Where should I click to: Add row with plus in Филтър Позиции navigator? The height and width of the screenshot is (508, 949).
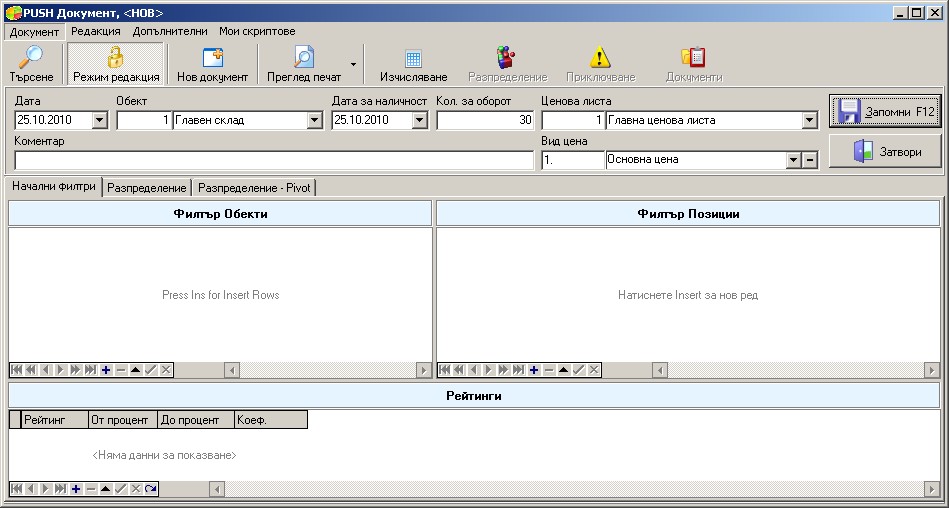pyautogui.click(x=534, y=369)
